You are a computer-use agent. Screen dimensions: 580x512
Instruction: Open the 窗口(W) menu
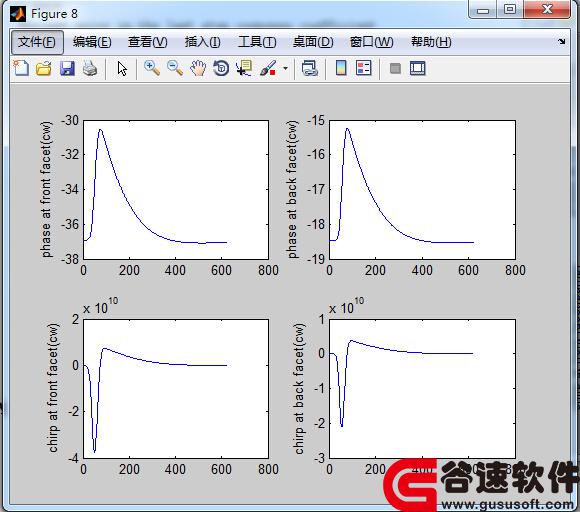point(371,42)
